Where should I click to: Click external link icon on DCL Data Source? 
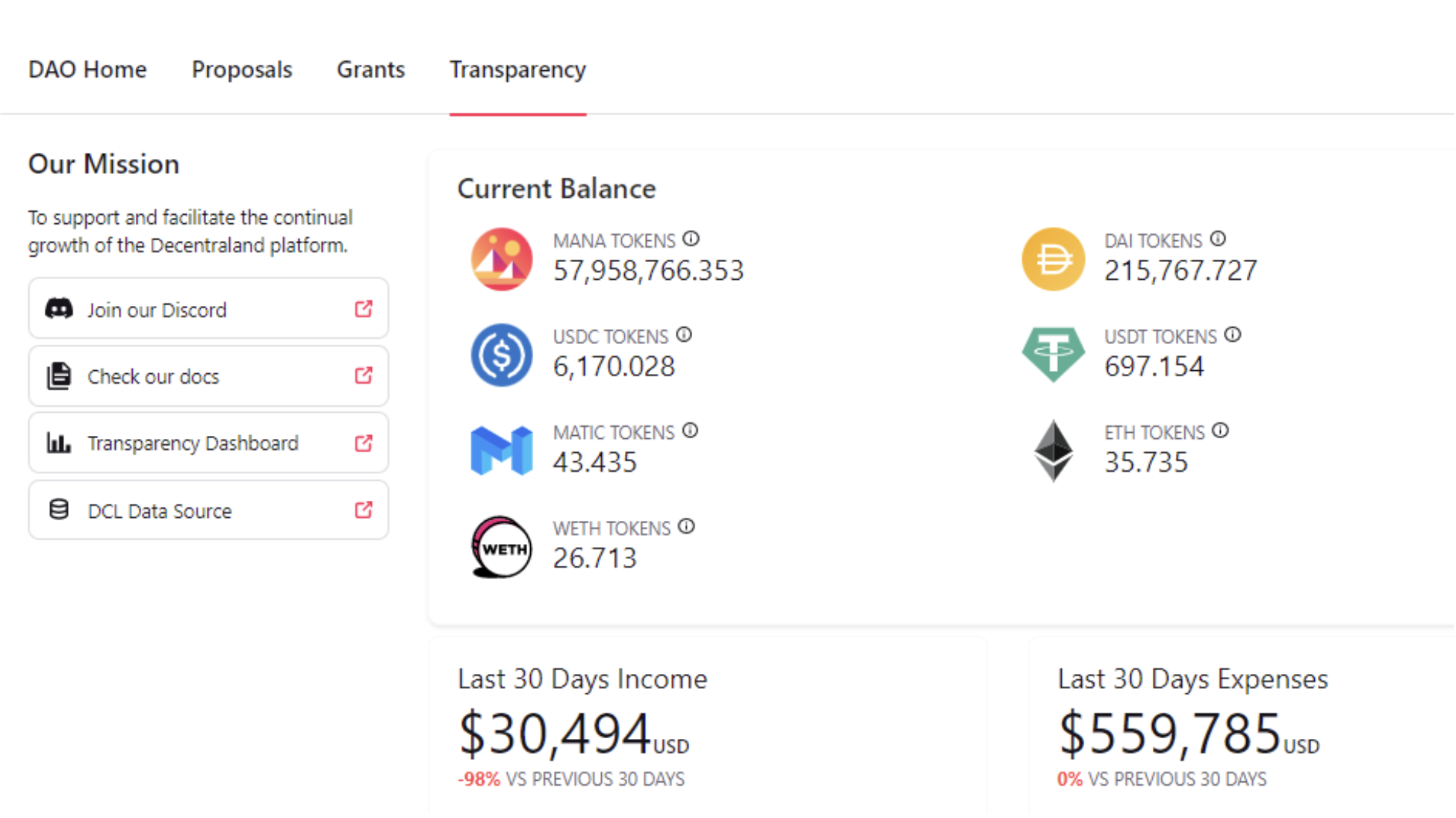point(364,510)
